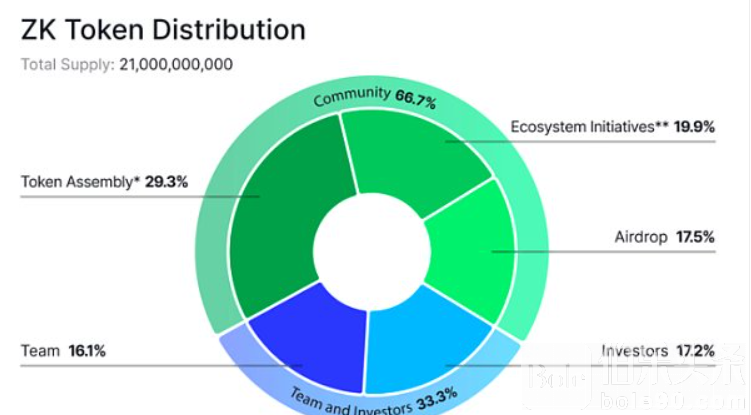Click the Total Supply 21,000,000,000 text
The height and width of the screenshot is (415, 751).
(x=127, y=64)
